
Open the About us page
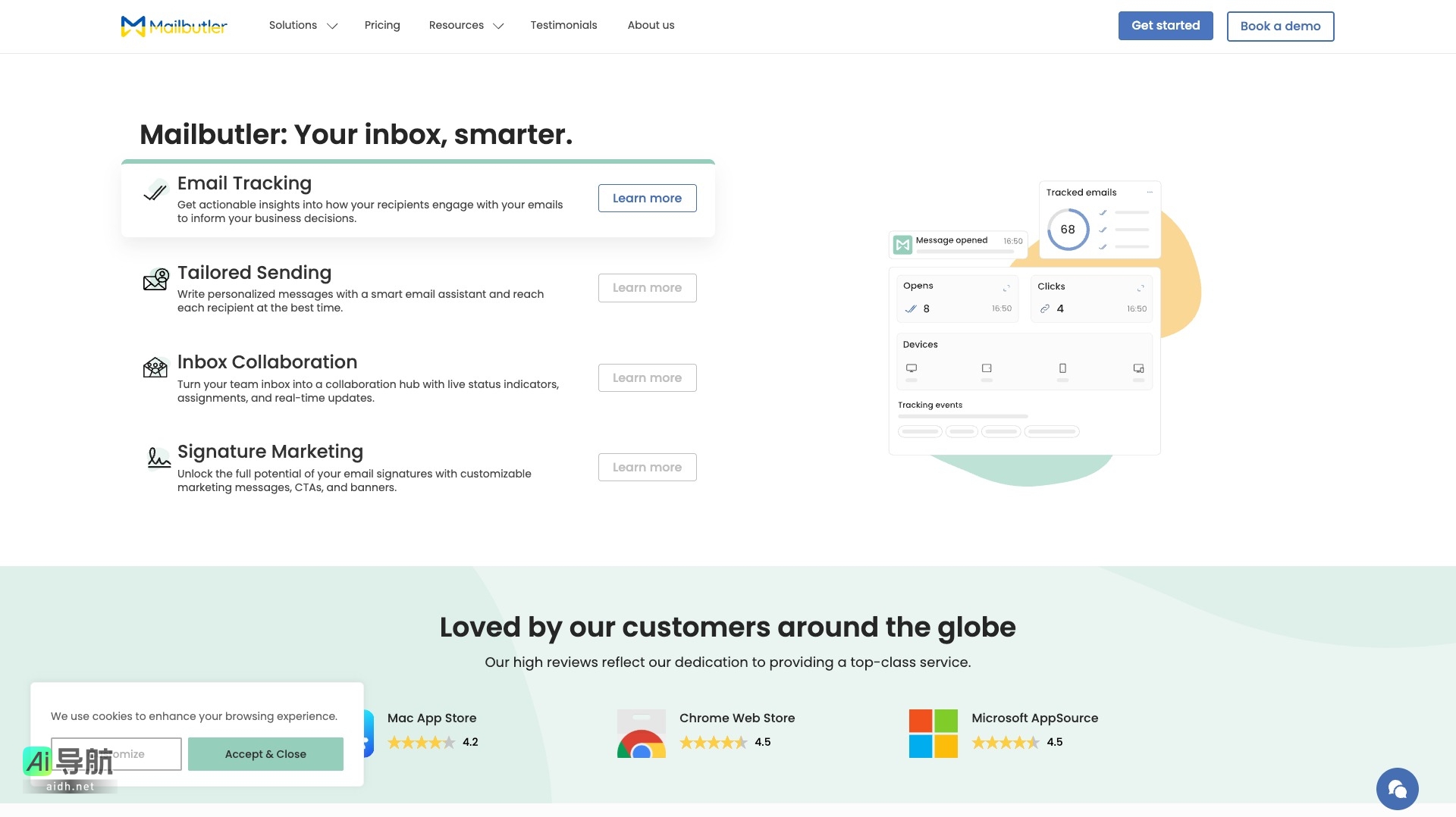[651, 25]
